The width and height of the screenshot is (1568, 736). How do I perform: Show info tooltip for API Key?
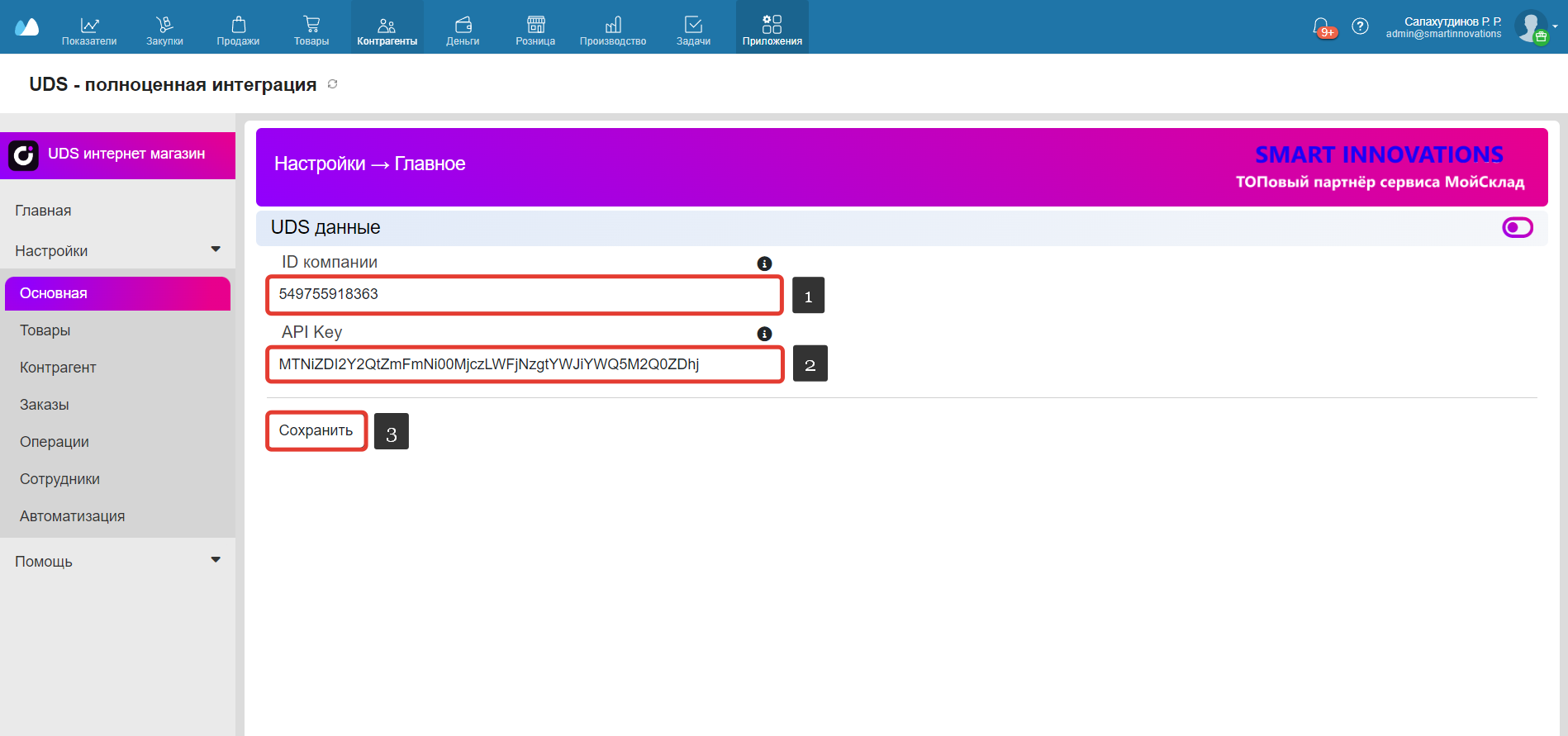tap(764, 334)
